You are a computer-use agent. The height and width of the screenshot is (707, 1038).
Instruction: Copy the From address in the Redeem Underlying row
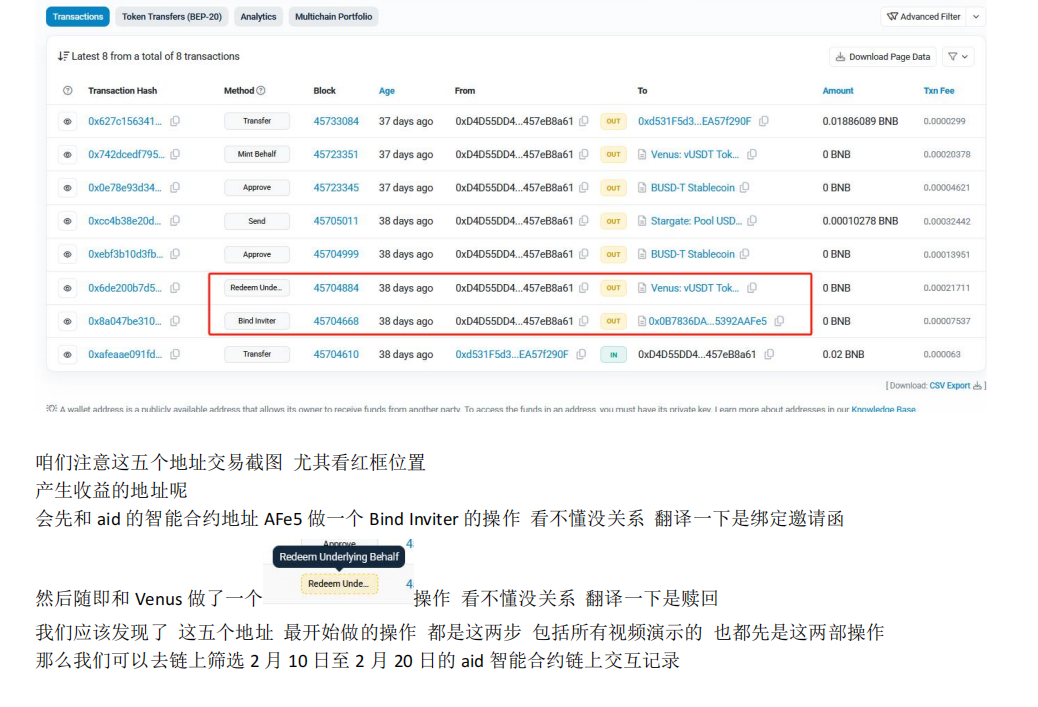[584, 288]
